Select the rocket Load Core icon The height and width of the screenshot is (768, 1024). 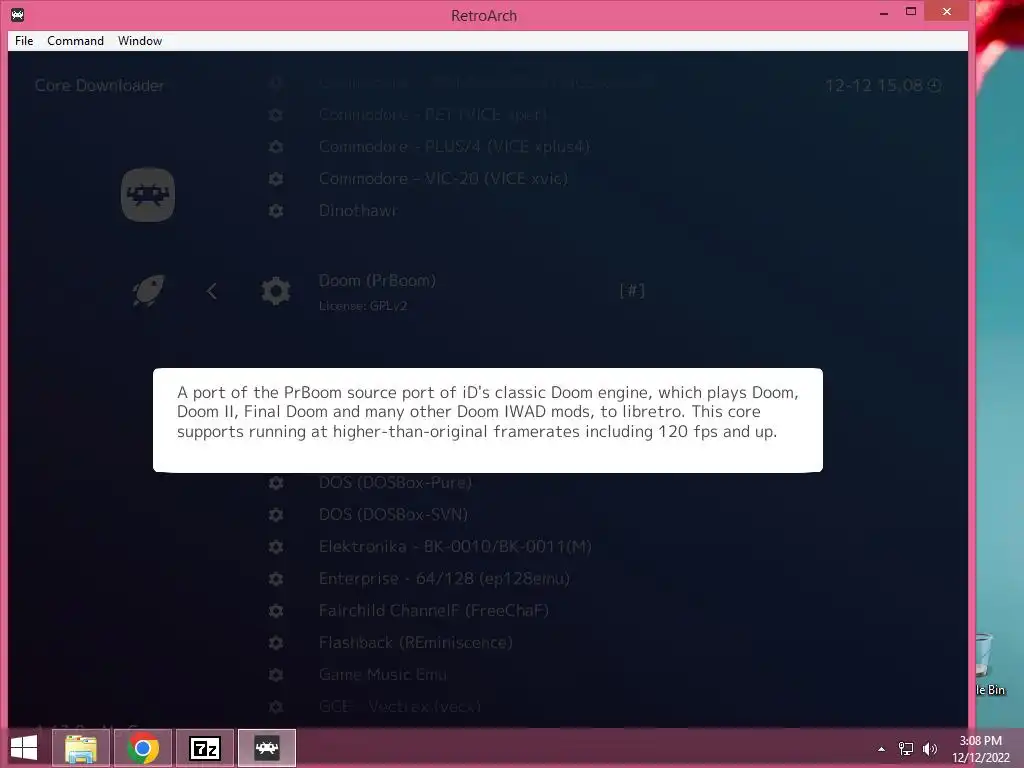click(x=148, y=291)
